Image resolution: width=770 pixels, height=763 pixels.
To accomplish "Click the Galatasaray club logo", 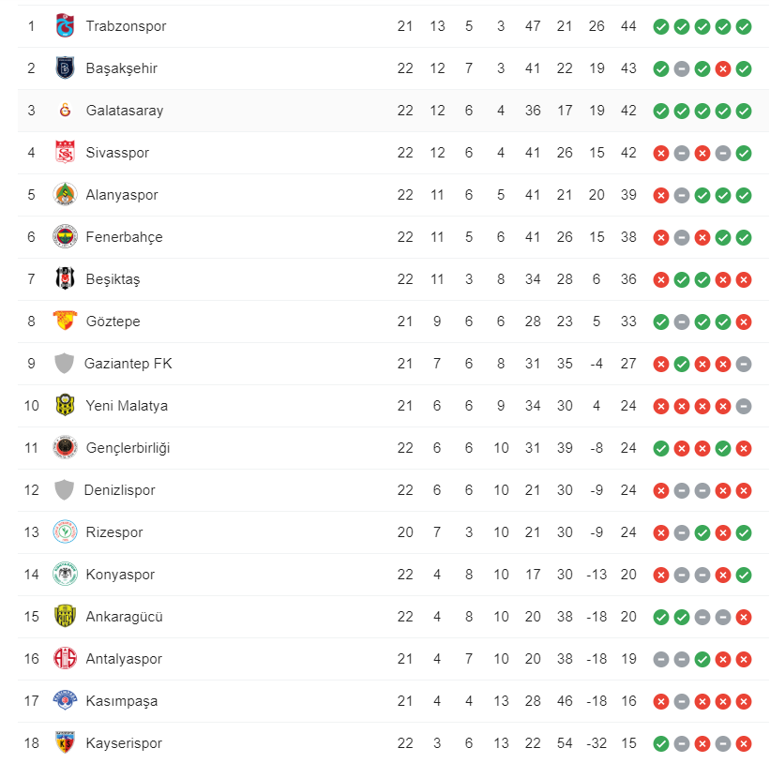I will pos(65,110).
